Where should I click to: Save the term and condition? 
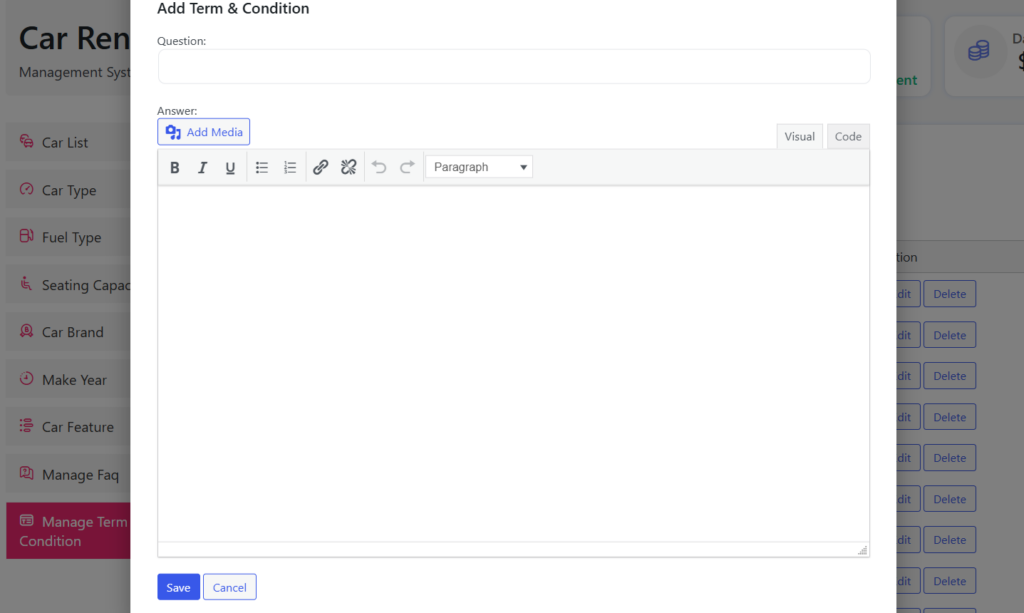click(178, 587)
